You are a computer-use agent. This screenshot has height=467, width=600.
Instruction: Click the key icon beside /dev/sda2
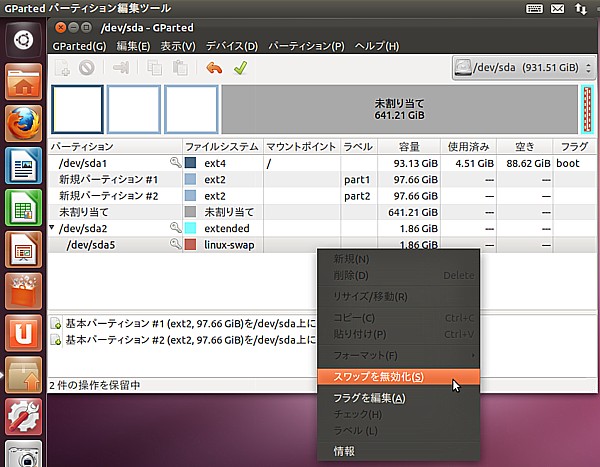[x=175, y=228]
